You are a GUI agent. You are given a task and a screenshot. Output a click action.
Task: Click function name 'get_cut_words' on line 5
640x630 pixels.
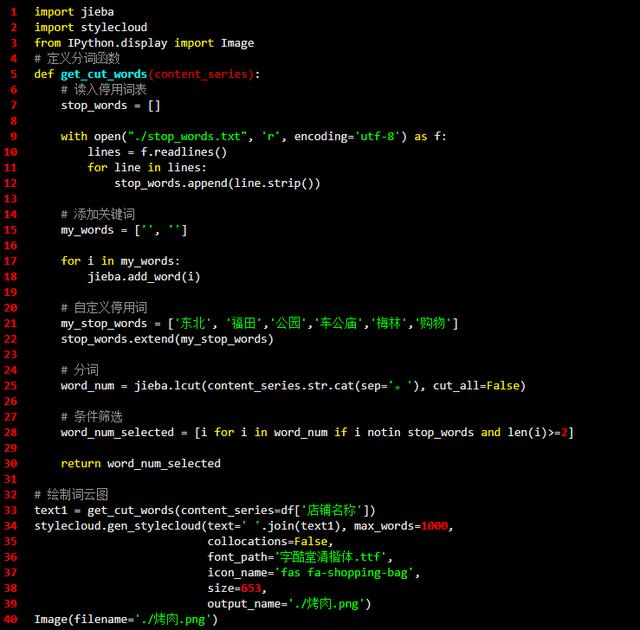(x=104, y=74)
